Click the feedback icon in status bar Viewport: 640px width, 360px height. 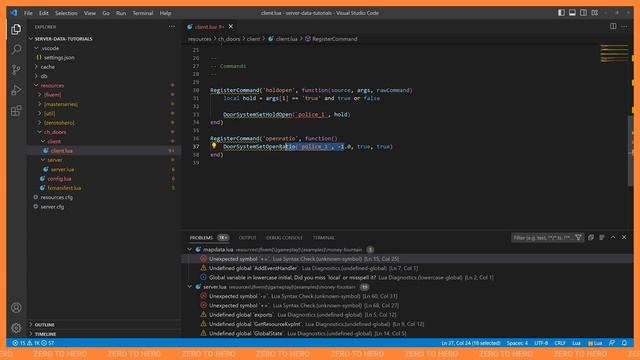point(612,343)
